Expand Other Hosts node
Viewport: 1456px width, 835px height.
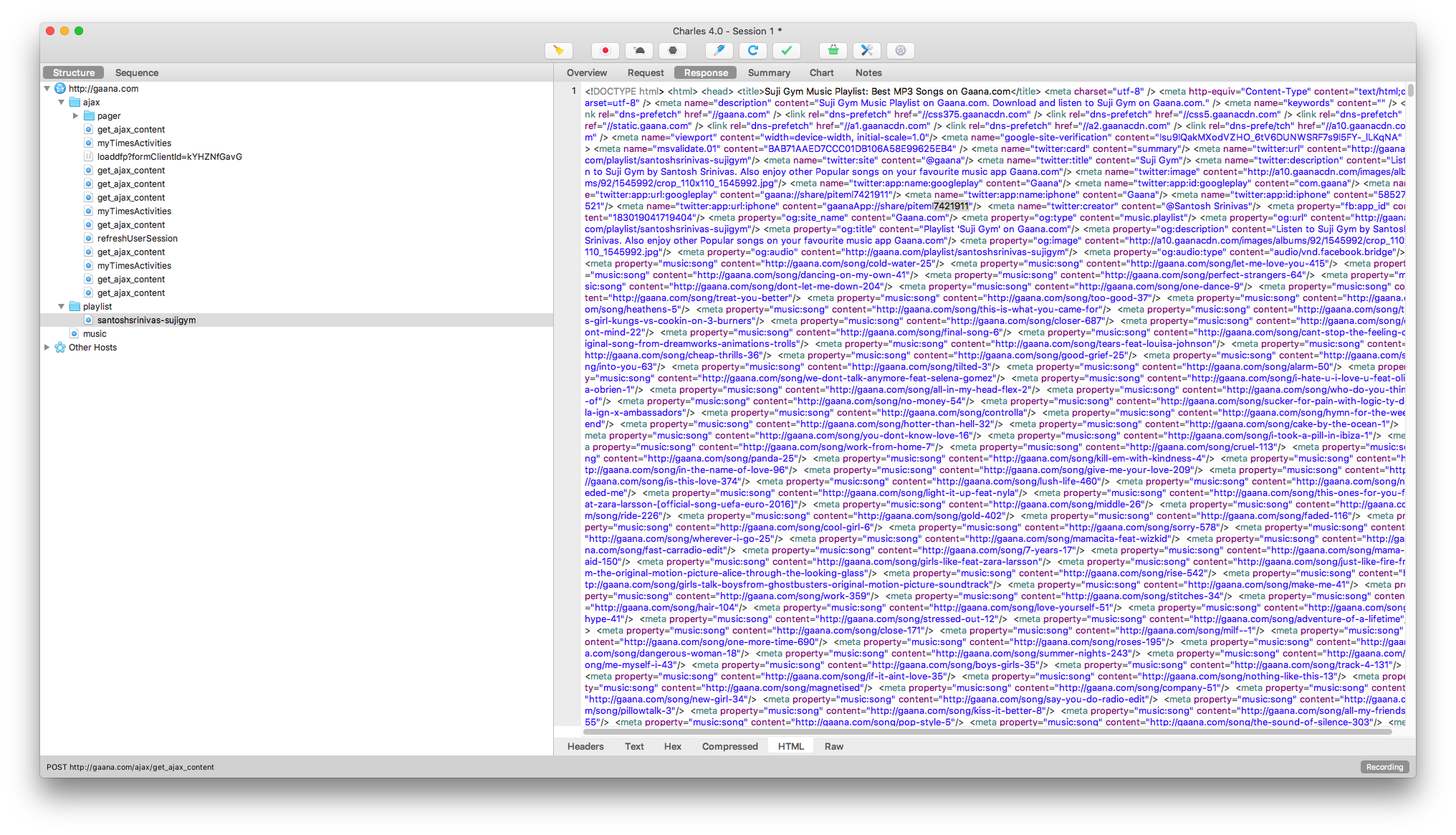(x=47, y=348)
